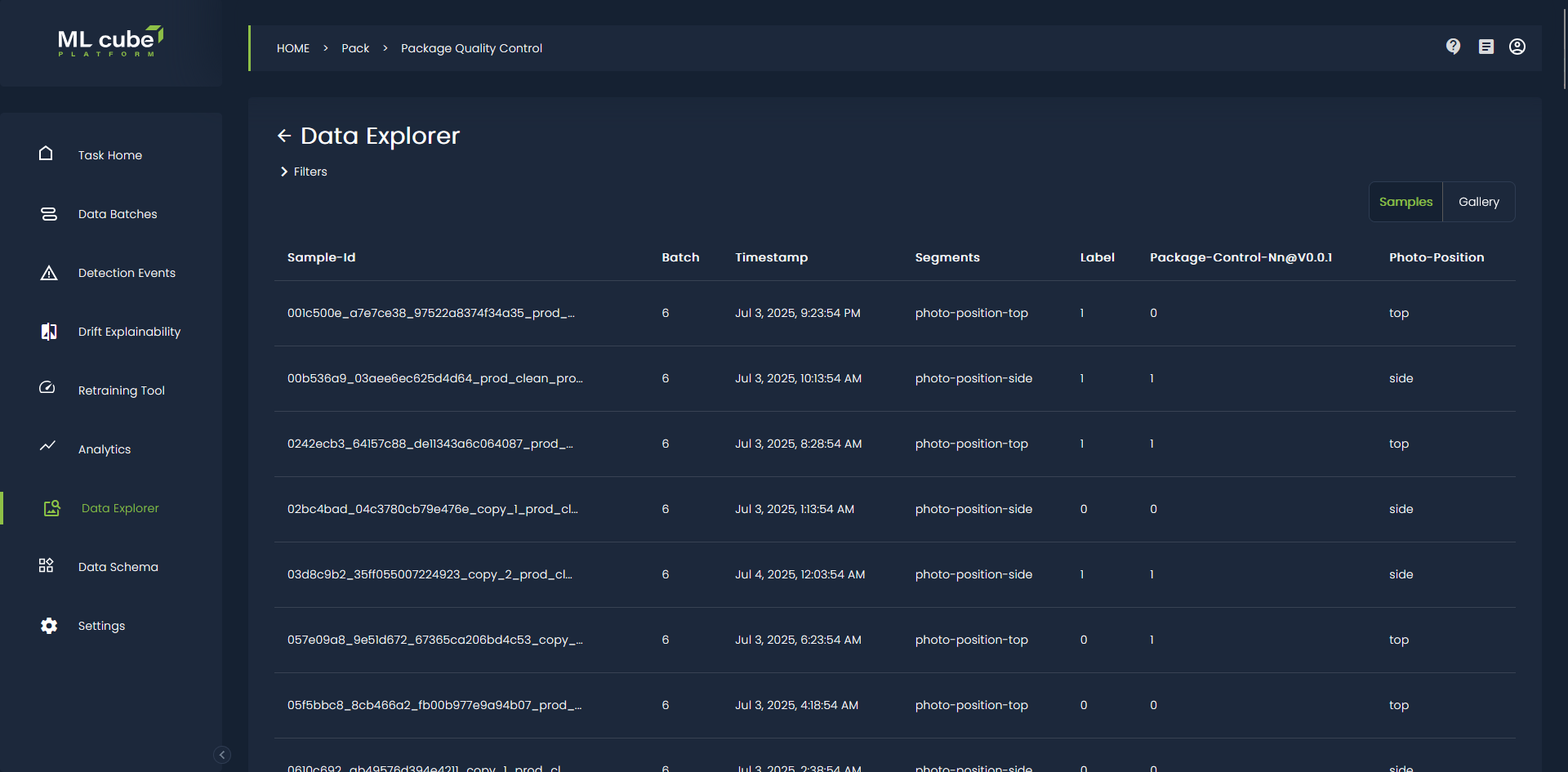Click the documentation notes icon in header

(x=1486, y=47)
